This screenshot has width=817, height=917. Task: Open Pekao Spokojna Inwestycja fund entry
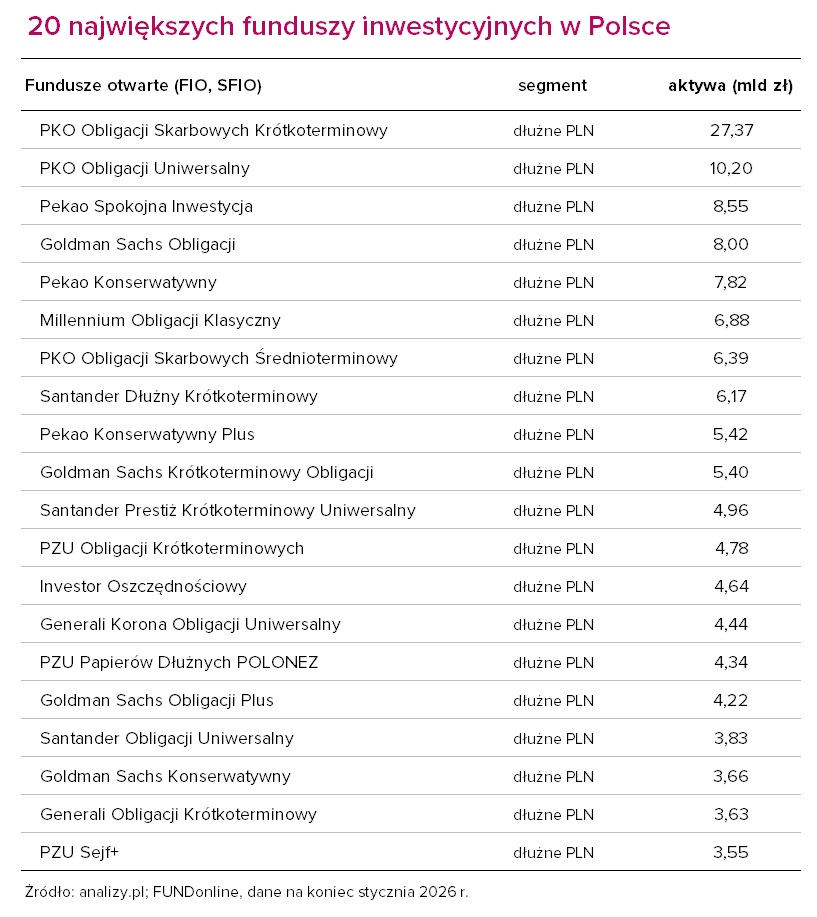pyautogui.click(x=146, y=206)
